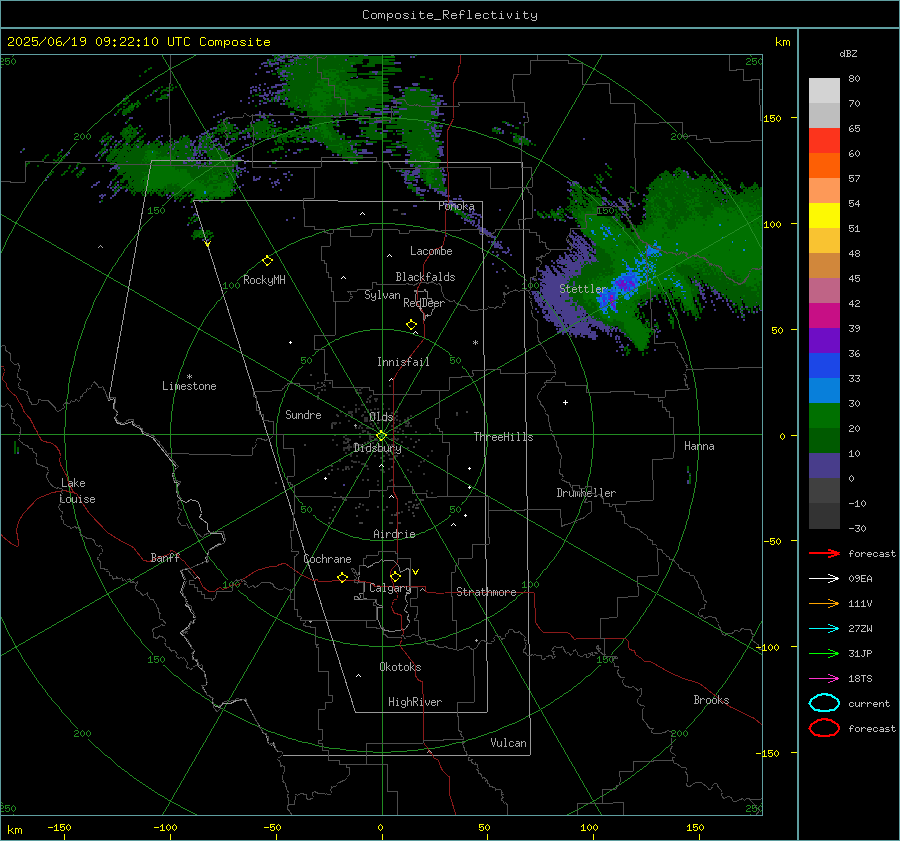Screen dimensions: 900x841
Task: Click the Banff city label
Action: coord(165,558)
